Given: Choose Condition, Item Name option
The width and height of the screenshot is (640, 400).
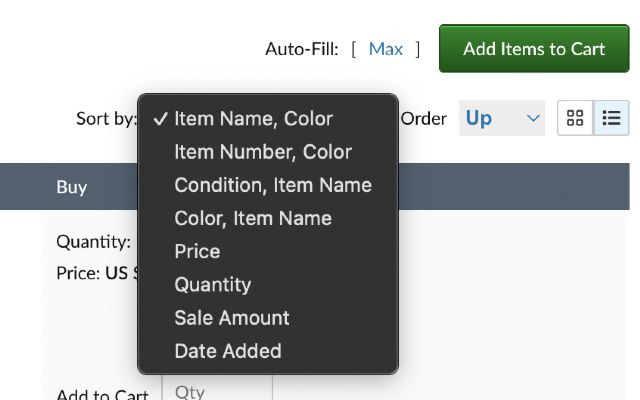Looking at the screenshot, I should (x=273, y=185).
